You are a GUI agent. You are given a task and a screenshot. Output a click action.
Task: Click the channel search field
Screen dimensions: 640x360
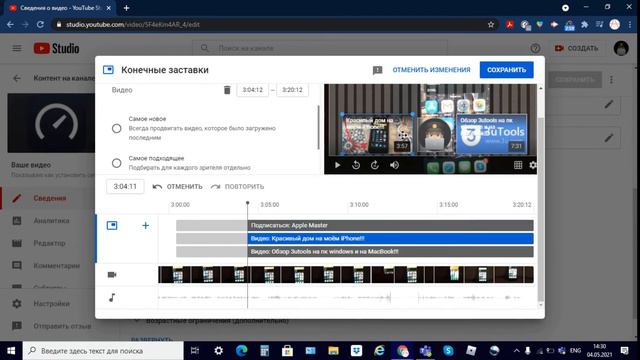[320, 48]
